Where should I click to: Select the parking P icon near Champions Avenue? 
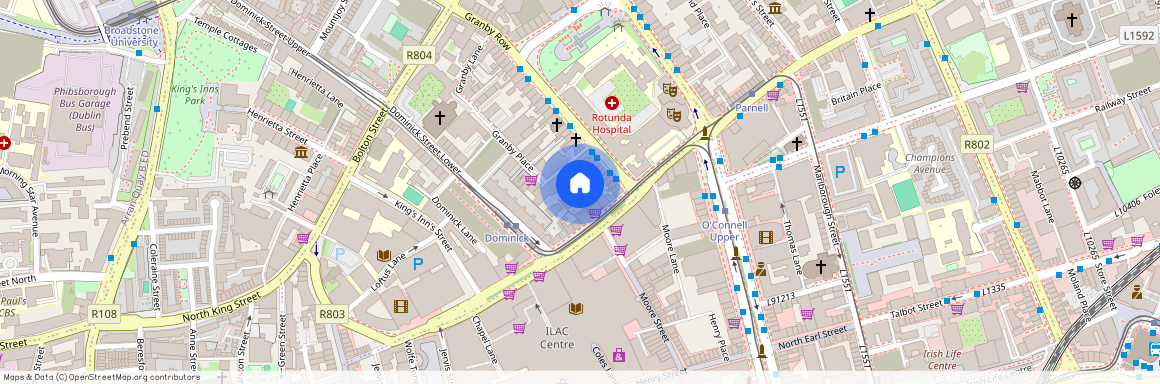[x=840, y=172]
